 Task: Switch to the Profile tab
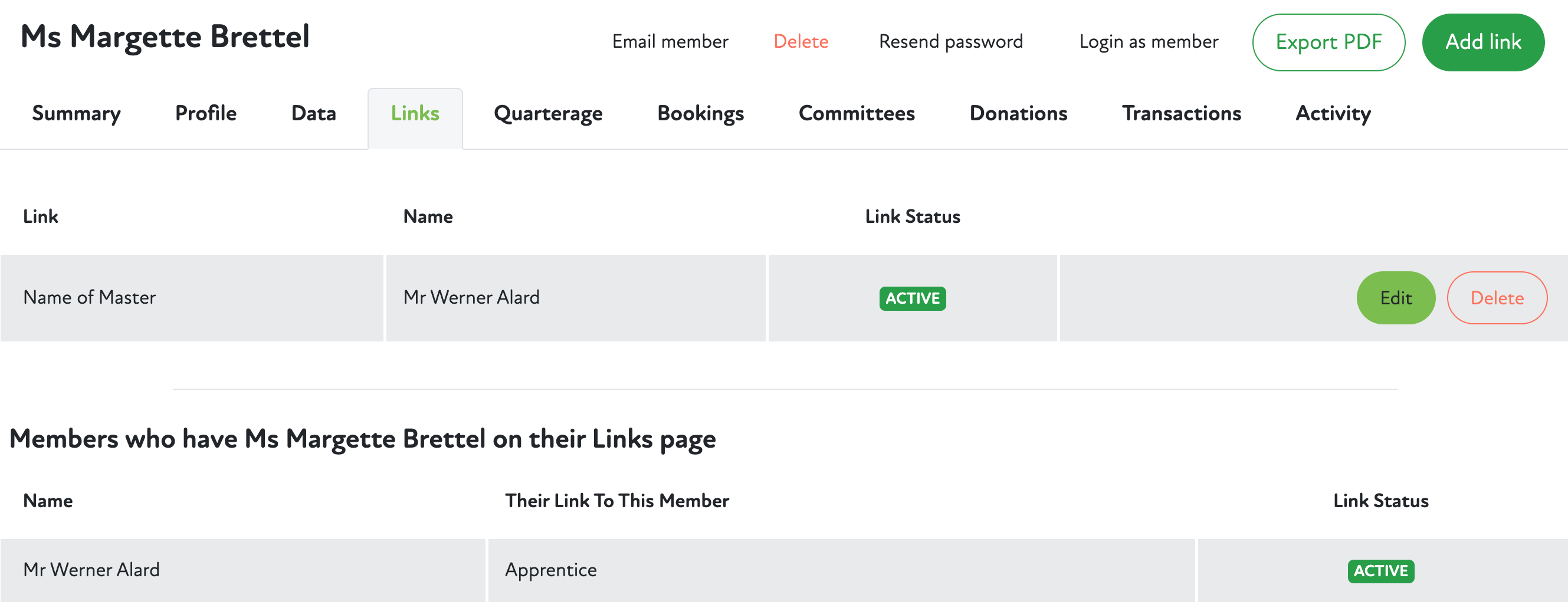coord(206,114)
